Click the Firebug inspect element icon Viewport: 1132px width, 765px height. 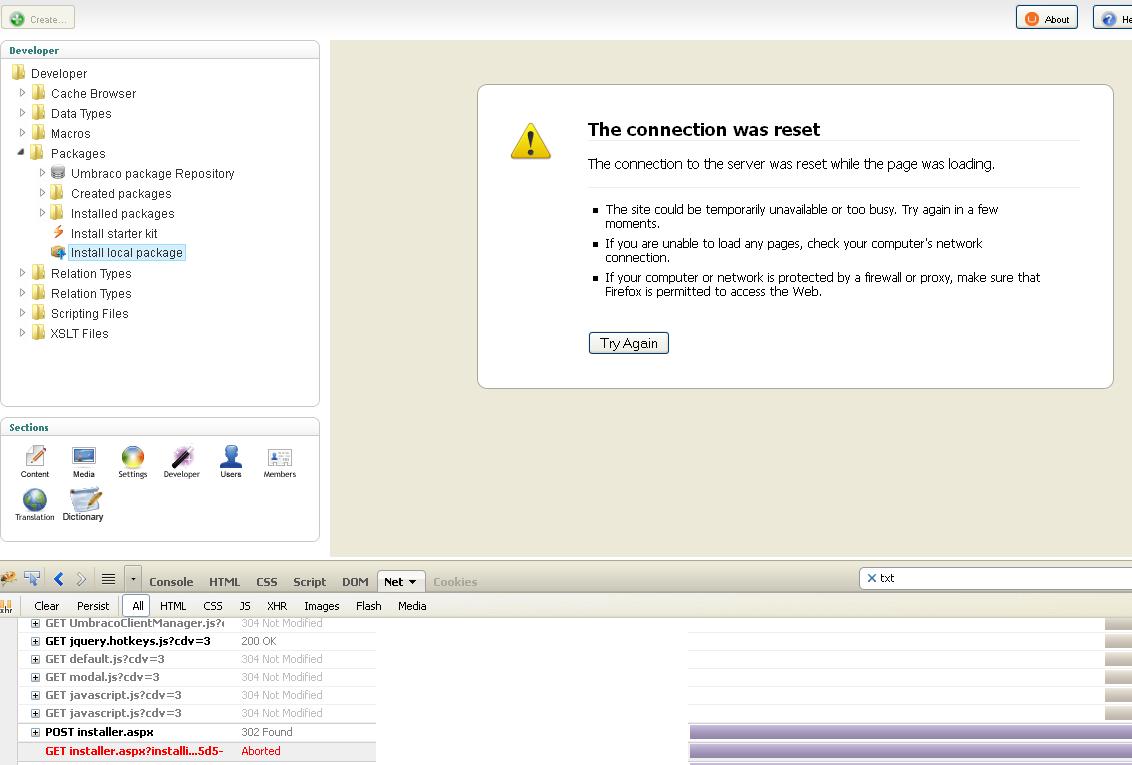pyautogui.click(x=32, y=579)
